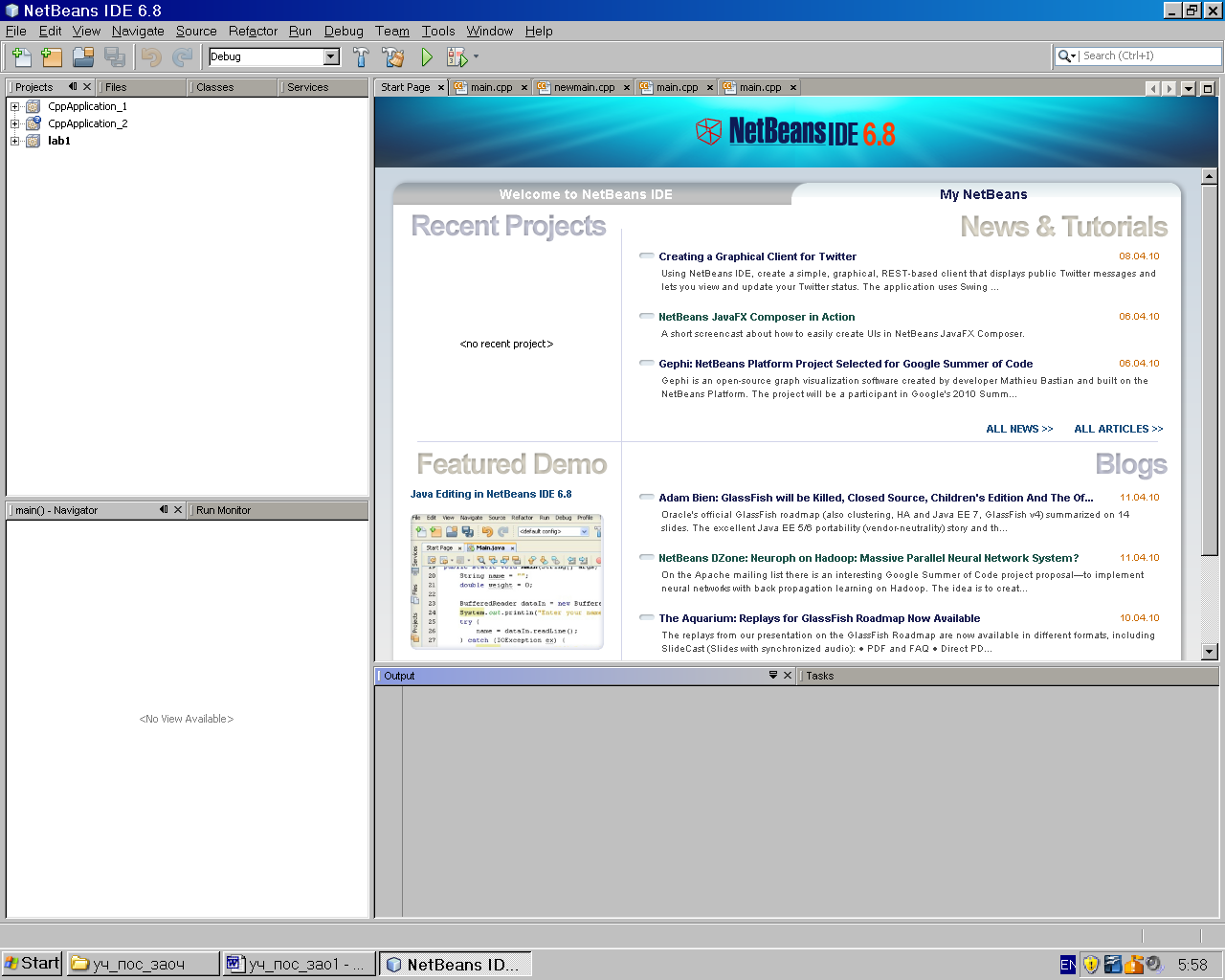This screenshot has height=980, width=1225.
Task: Open the Tools menu
Action: click(x=438, y=31)
